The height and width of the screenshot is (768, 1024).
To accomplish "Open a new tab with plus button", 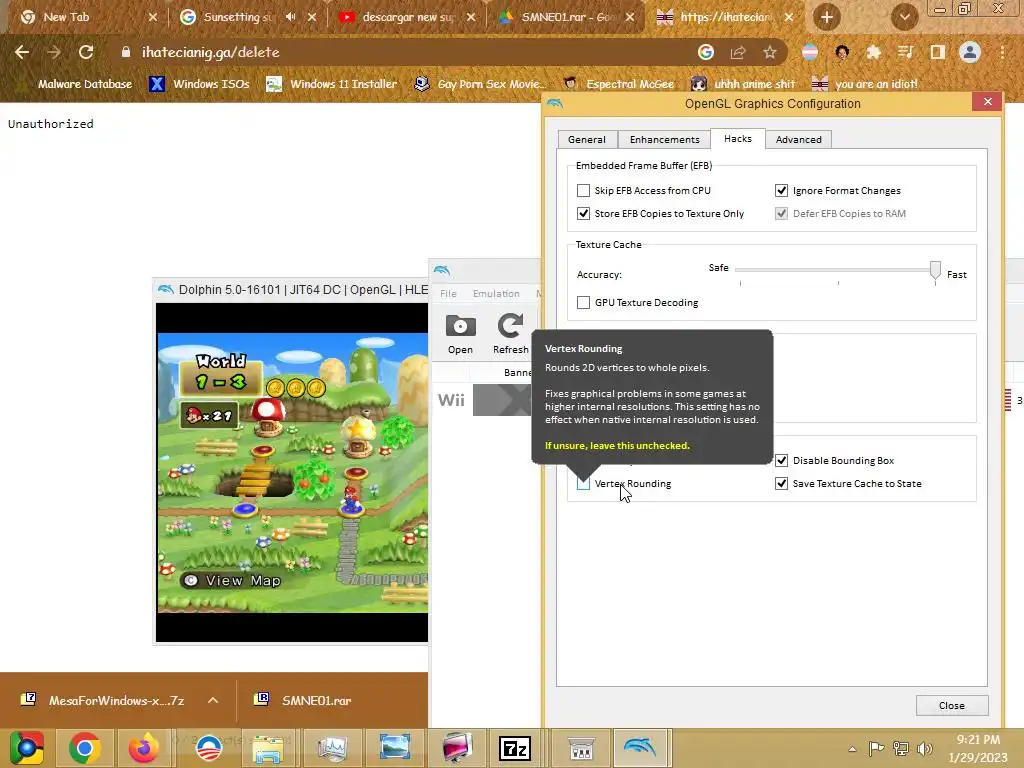I will click(827, 17).
